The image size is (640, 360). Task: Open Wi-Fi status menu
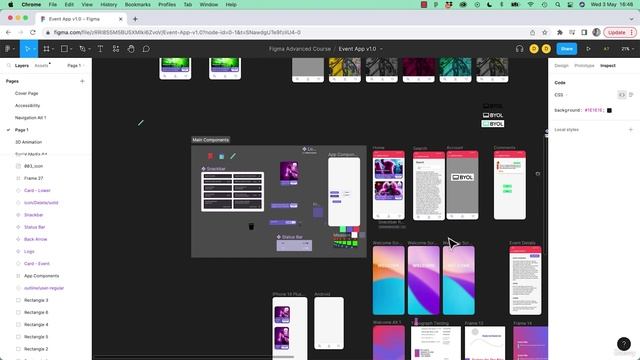click(x=531, y=4)
